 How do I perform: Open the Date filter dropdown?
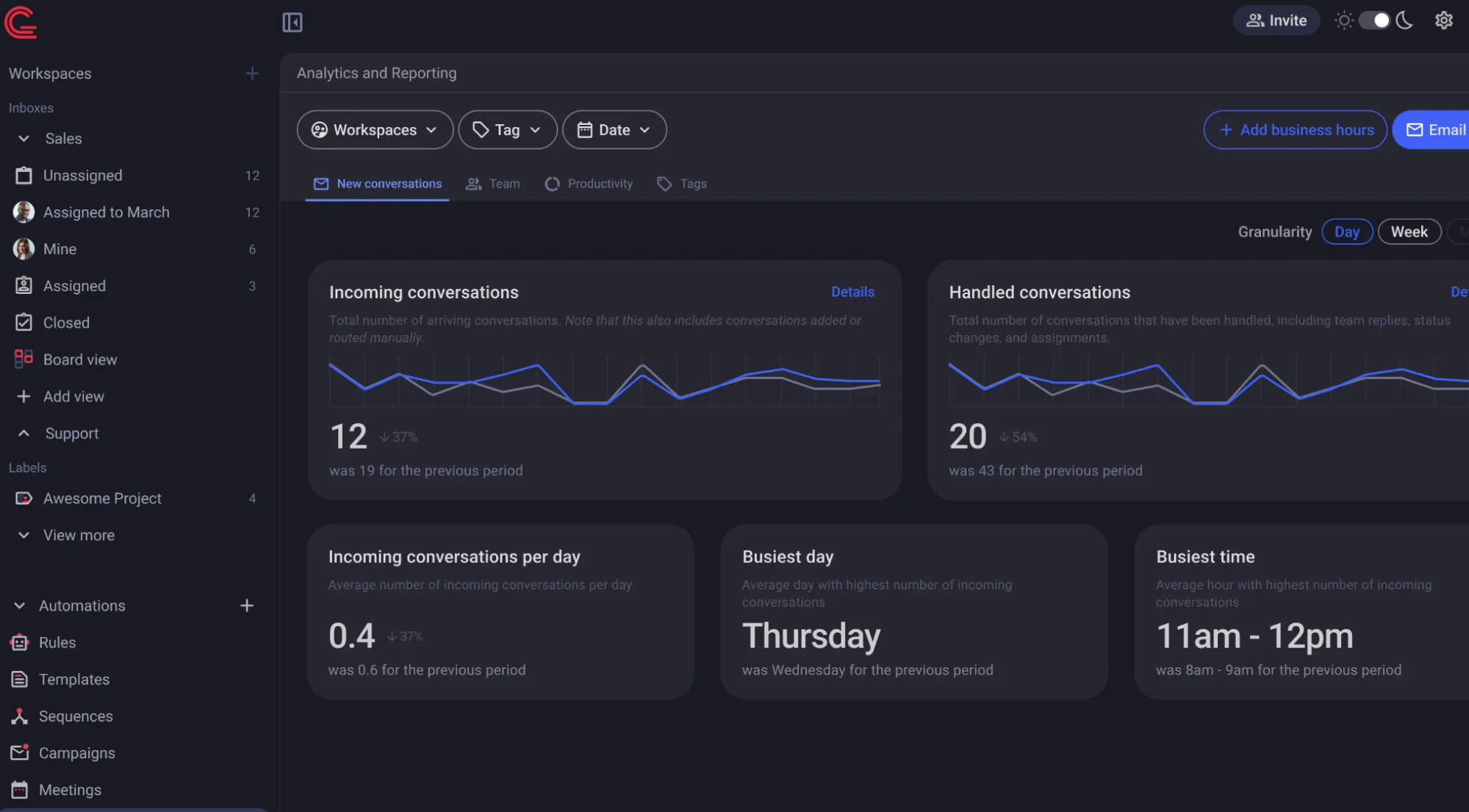tap(614, 129)
